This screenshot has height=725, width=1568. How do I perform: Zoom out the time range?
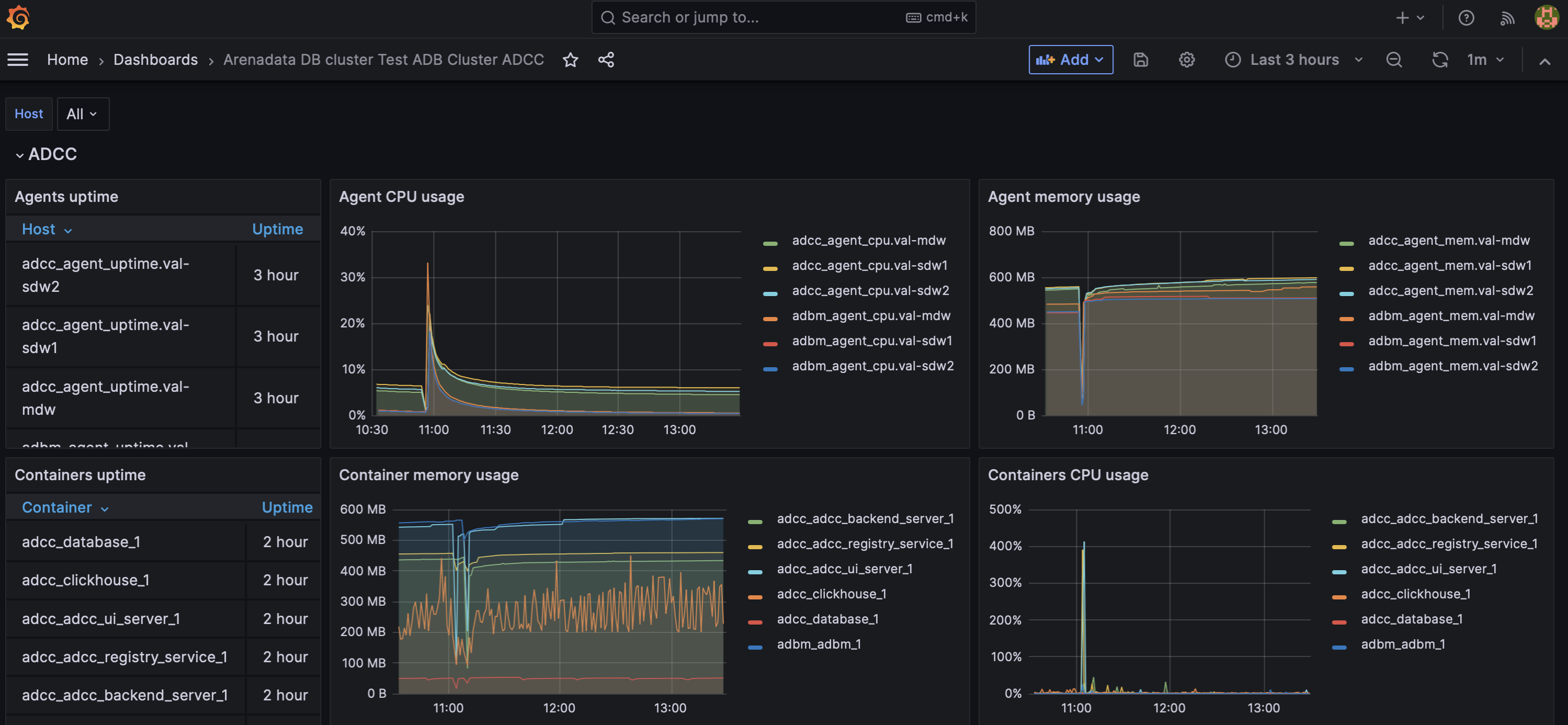click(x=1394, y=60)
